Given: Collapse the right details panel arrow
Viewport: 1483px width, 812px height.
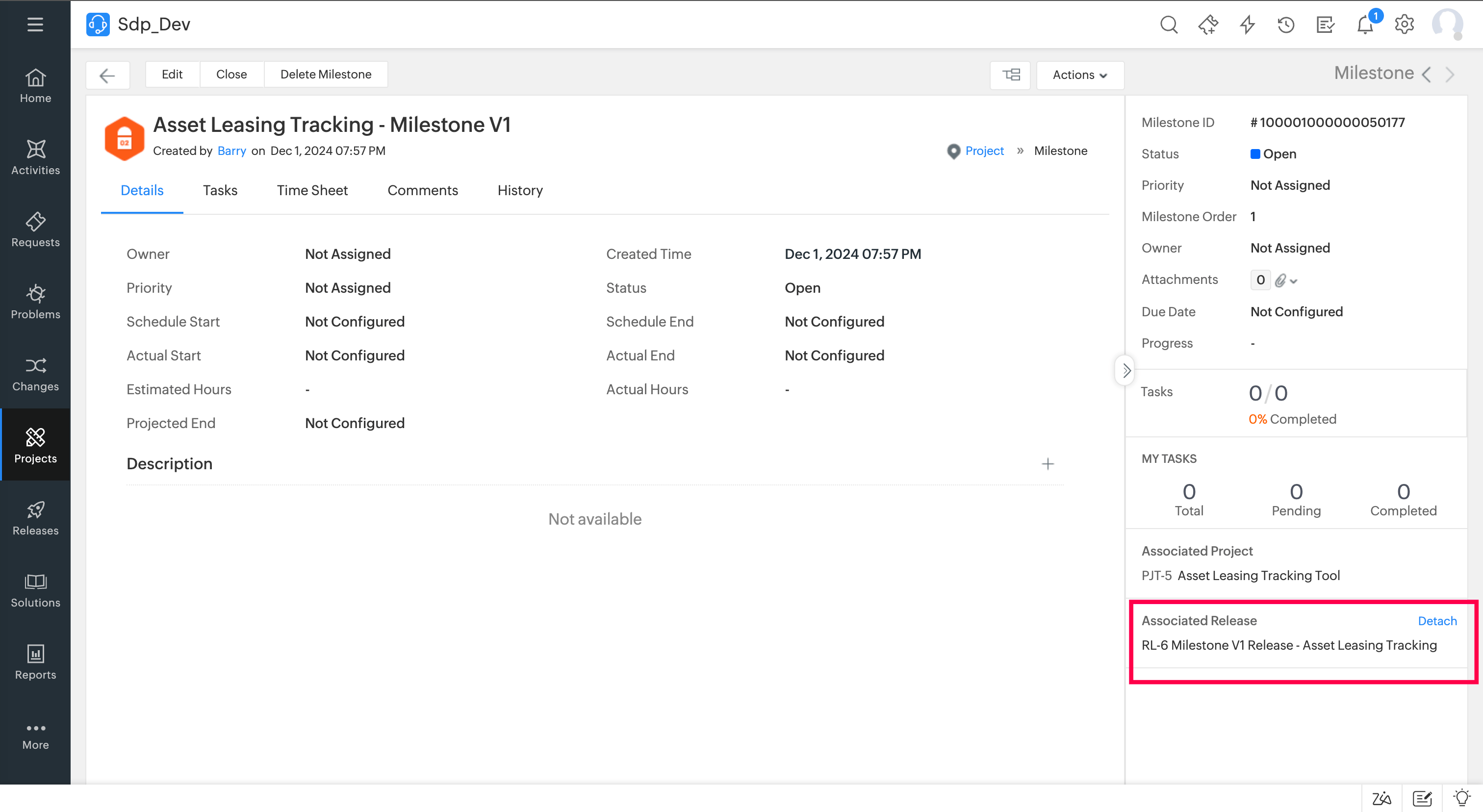Looking at the screenshot, I should 1125,371.
